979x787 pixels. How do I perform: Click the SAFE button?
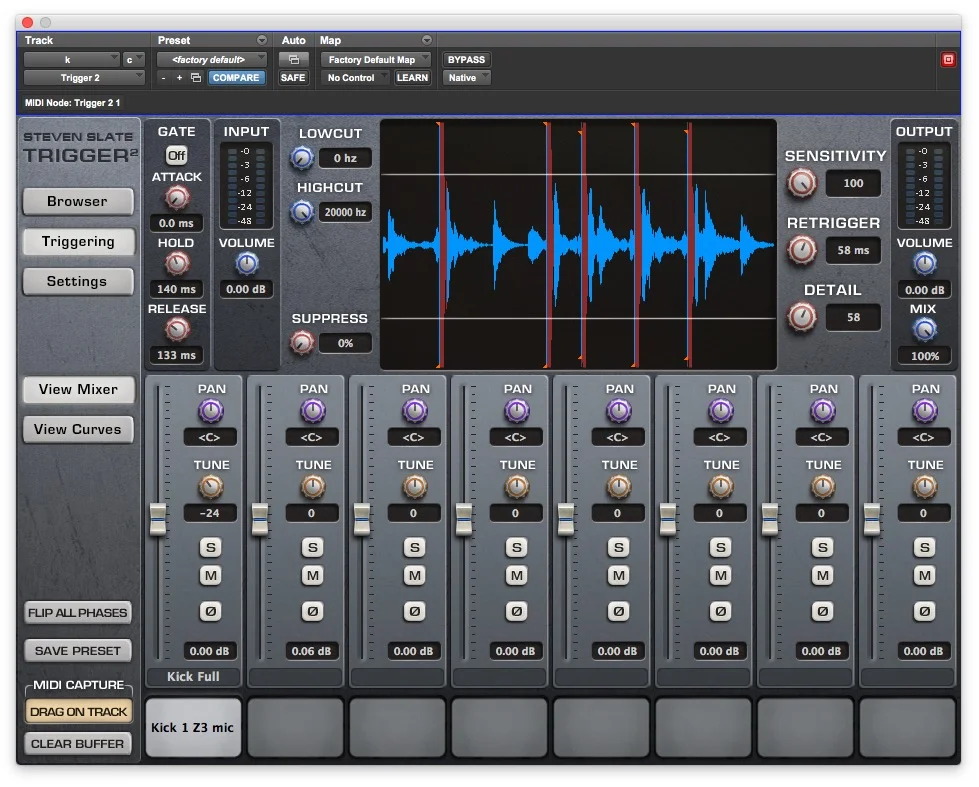[x=293, y=77]
